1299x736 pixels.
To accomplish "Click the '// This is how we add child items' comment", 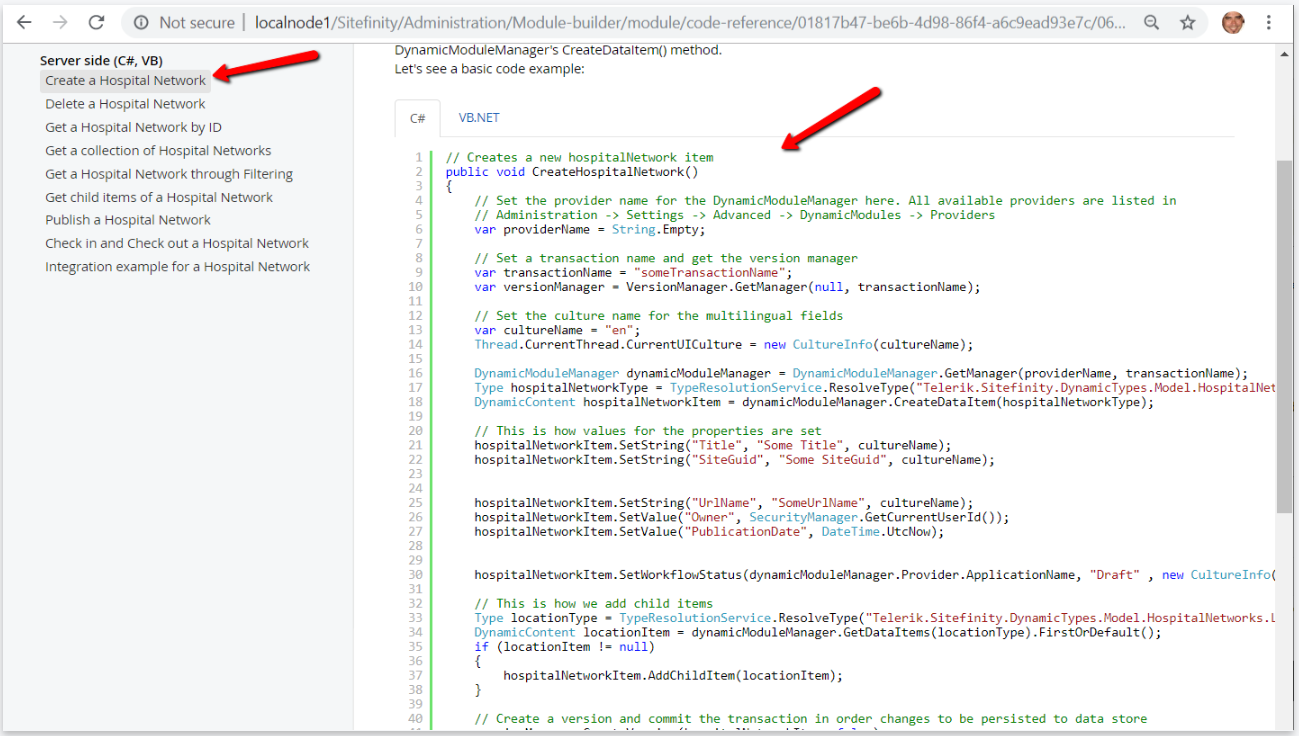I will click(x=594, y=603).
